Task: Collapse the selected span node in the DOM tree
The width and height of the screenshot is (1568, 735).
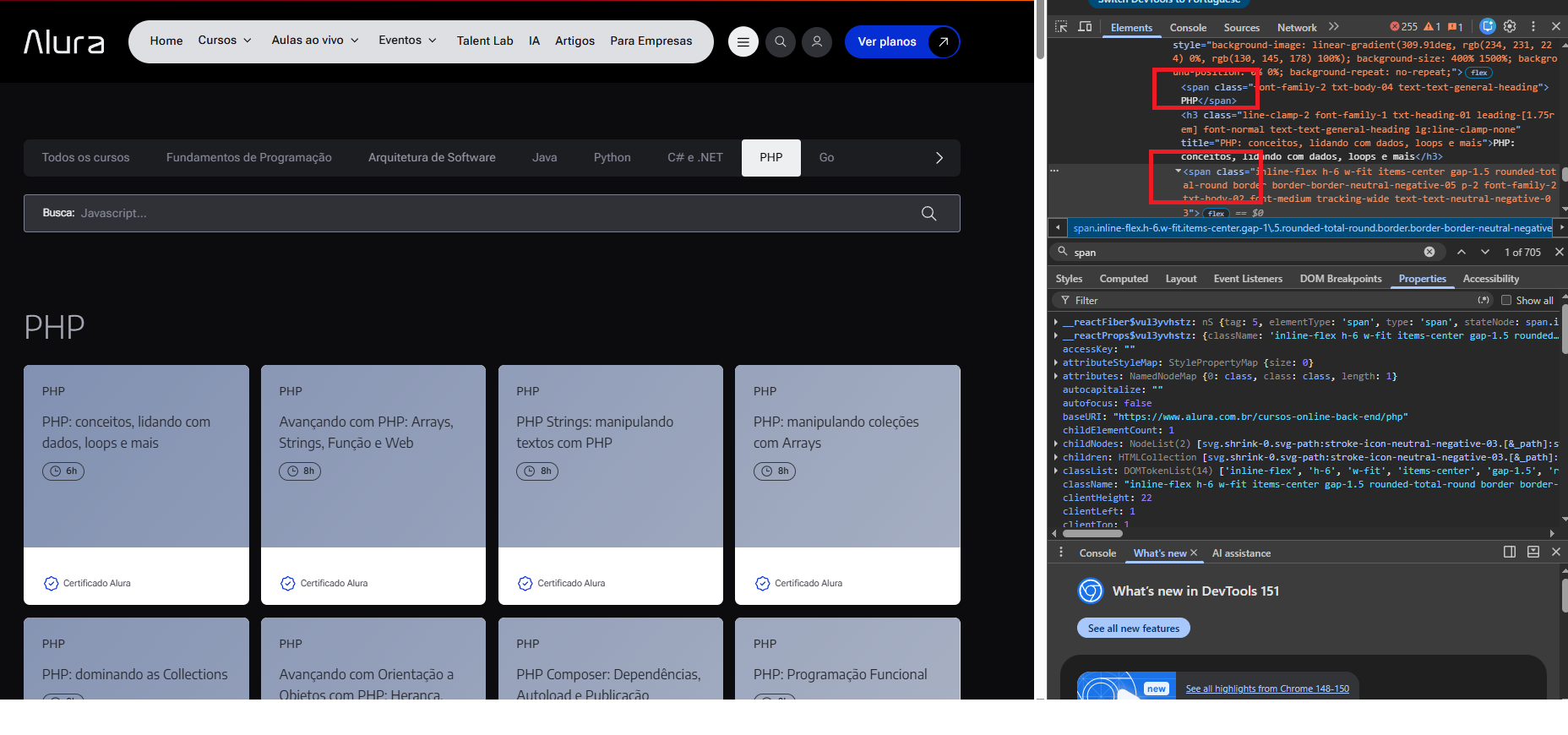Action: point(1178,171)
